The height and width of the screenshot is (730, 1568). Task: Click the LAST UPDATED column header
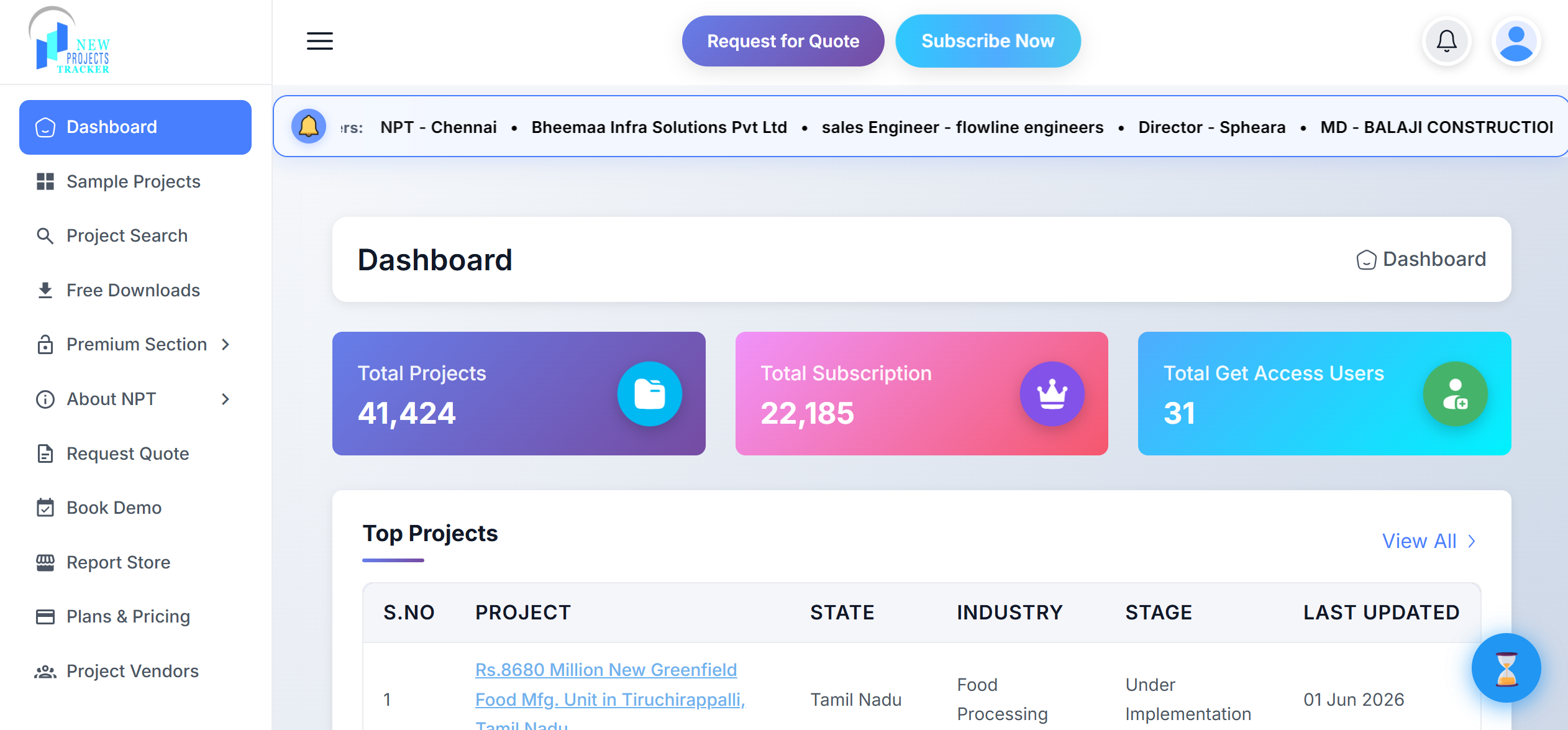(x=1381, y=613)
